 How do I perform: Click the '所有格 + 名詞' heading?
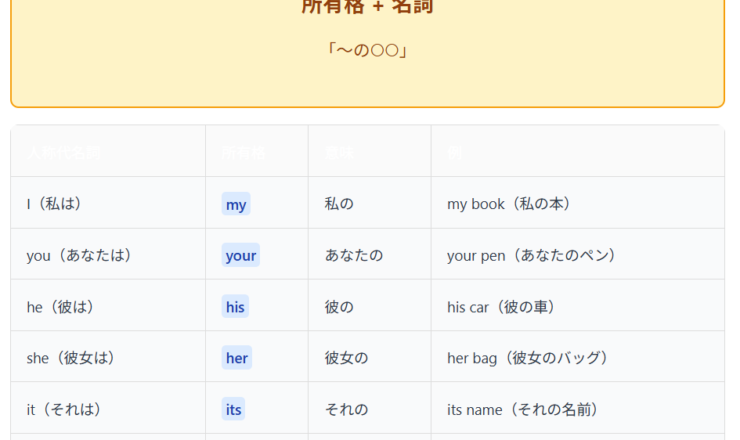(x=368, y=6)
